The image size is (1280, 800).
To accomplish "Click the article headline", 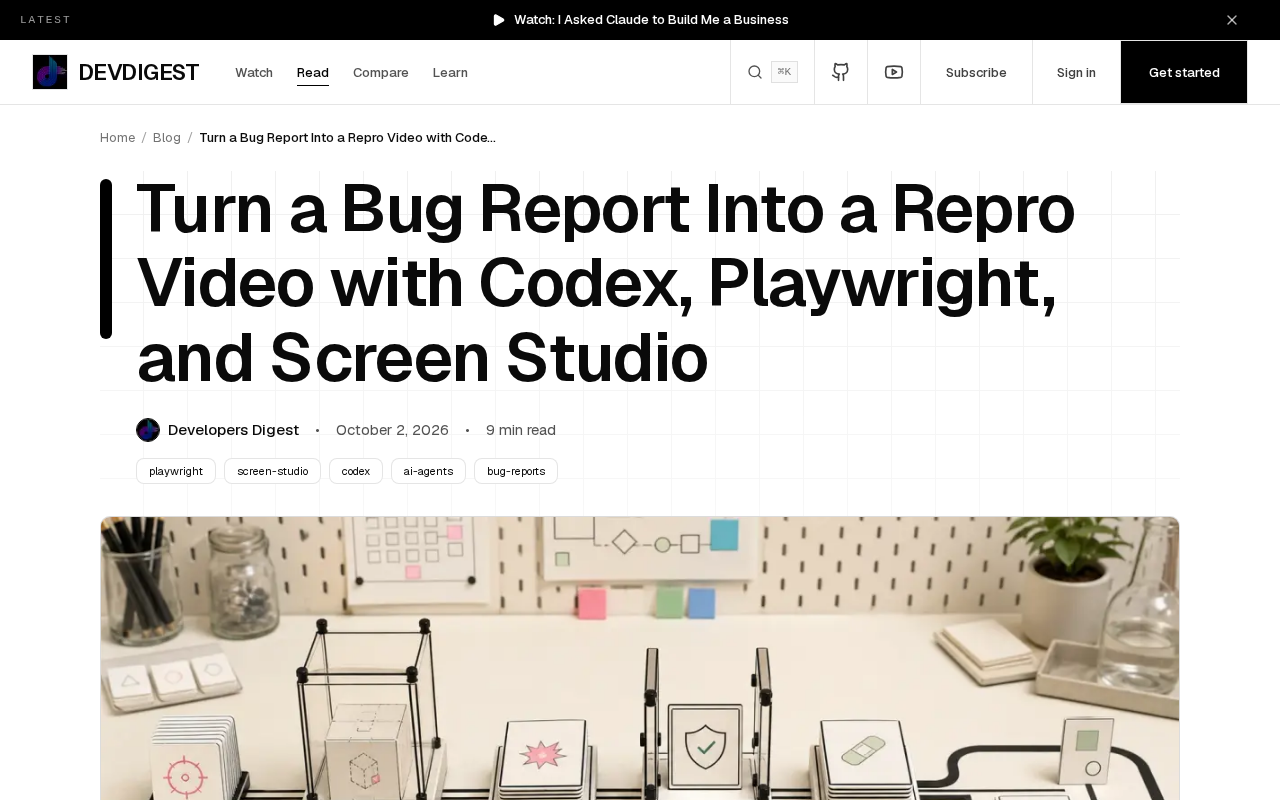I will tap(606, 284).
